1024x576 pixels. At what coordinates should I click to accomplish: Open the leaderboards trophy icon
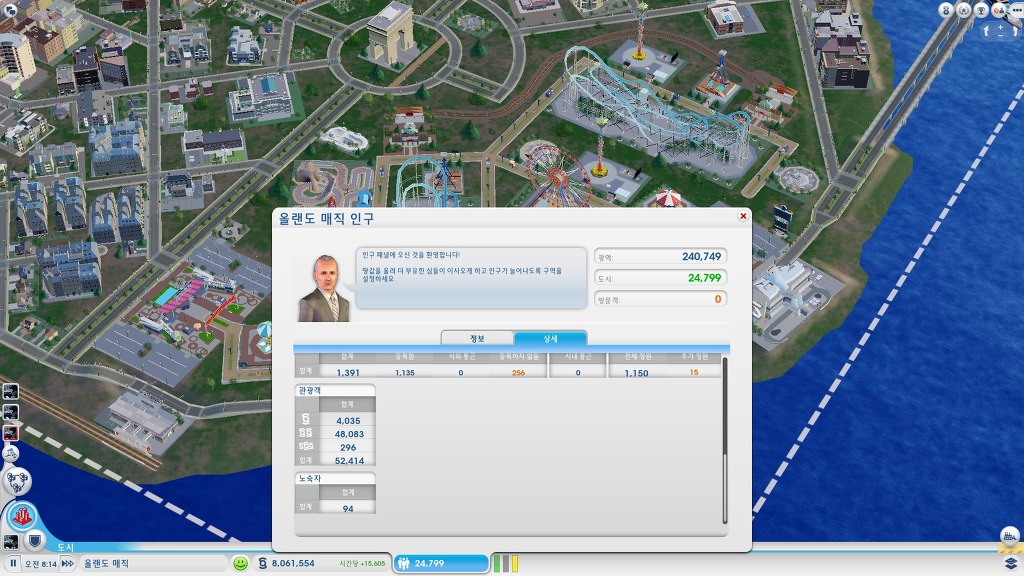click(981, 10)
